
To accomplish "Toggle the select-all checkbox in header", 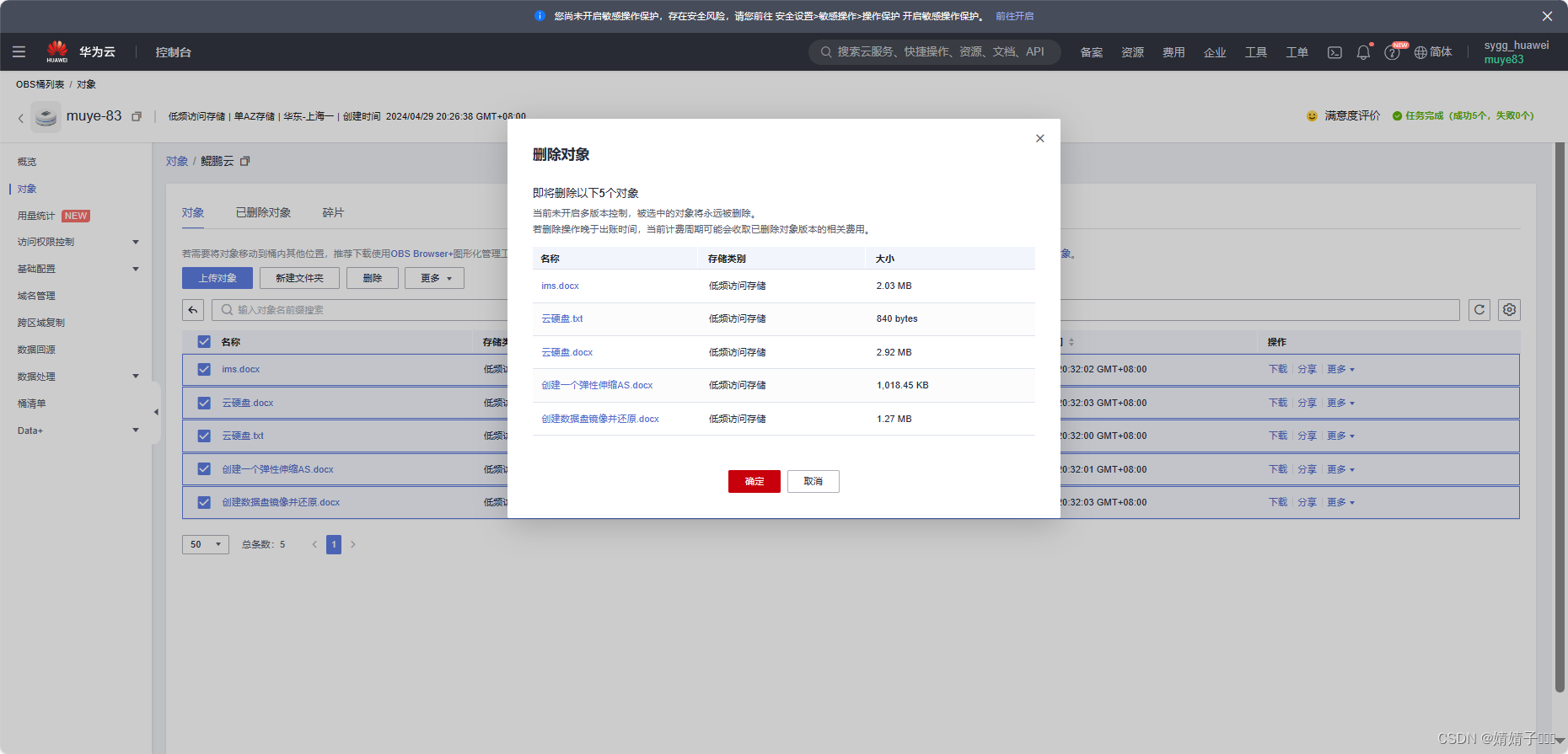I will pos(204,342).
